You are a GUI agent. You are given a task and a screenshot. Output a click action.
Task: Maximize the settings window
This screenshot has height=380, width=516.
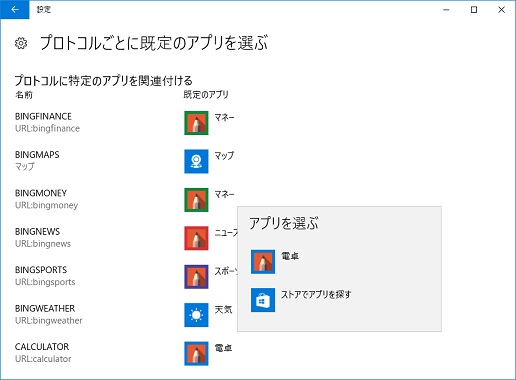[474, 10]
